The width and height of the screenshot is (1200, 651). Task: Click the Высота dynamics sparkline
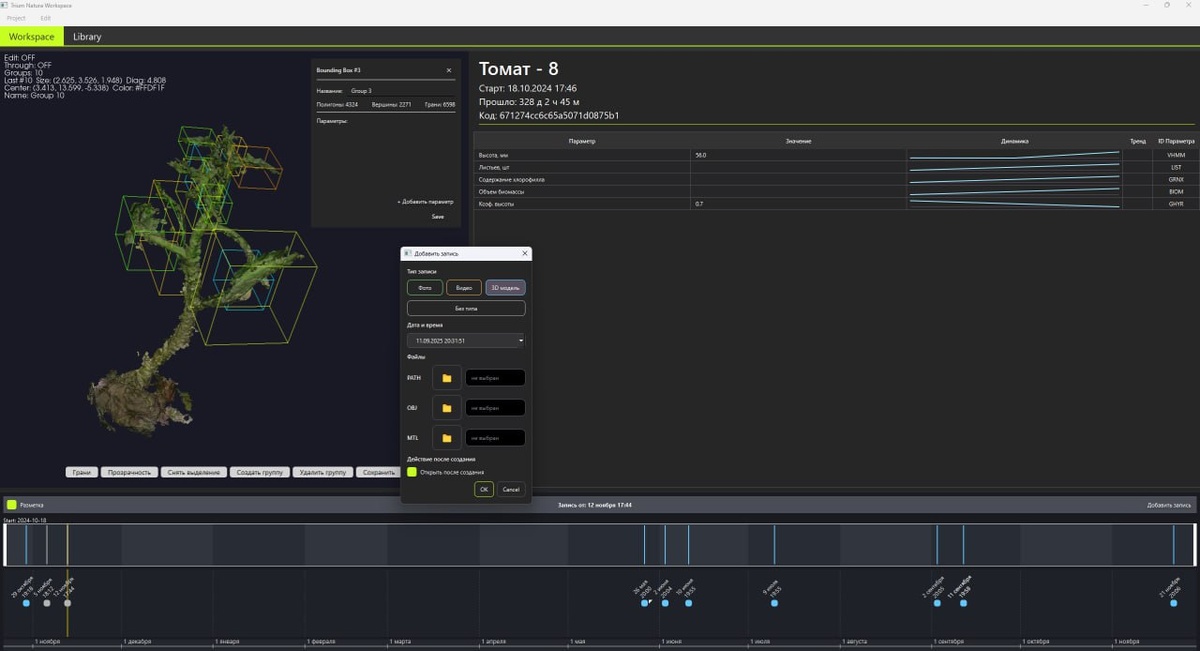[x=1014, y=155]
